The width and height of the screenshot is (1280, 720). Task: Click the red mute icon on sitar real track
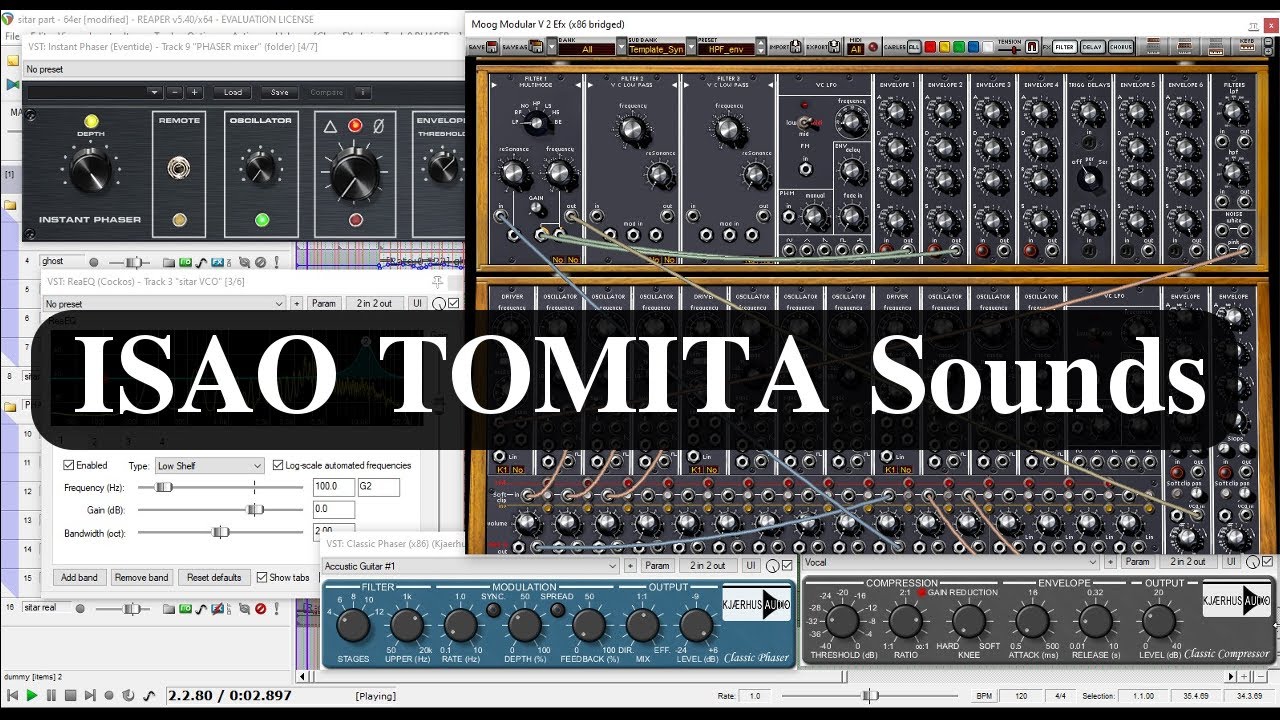coord(261,609)
